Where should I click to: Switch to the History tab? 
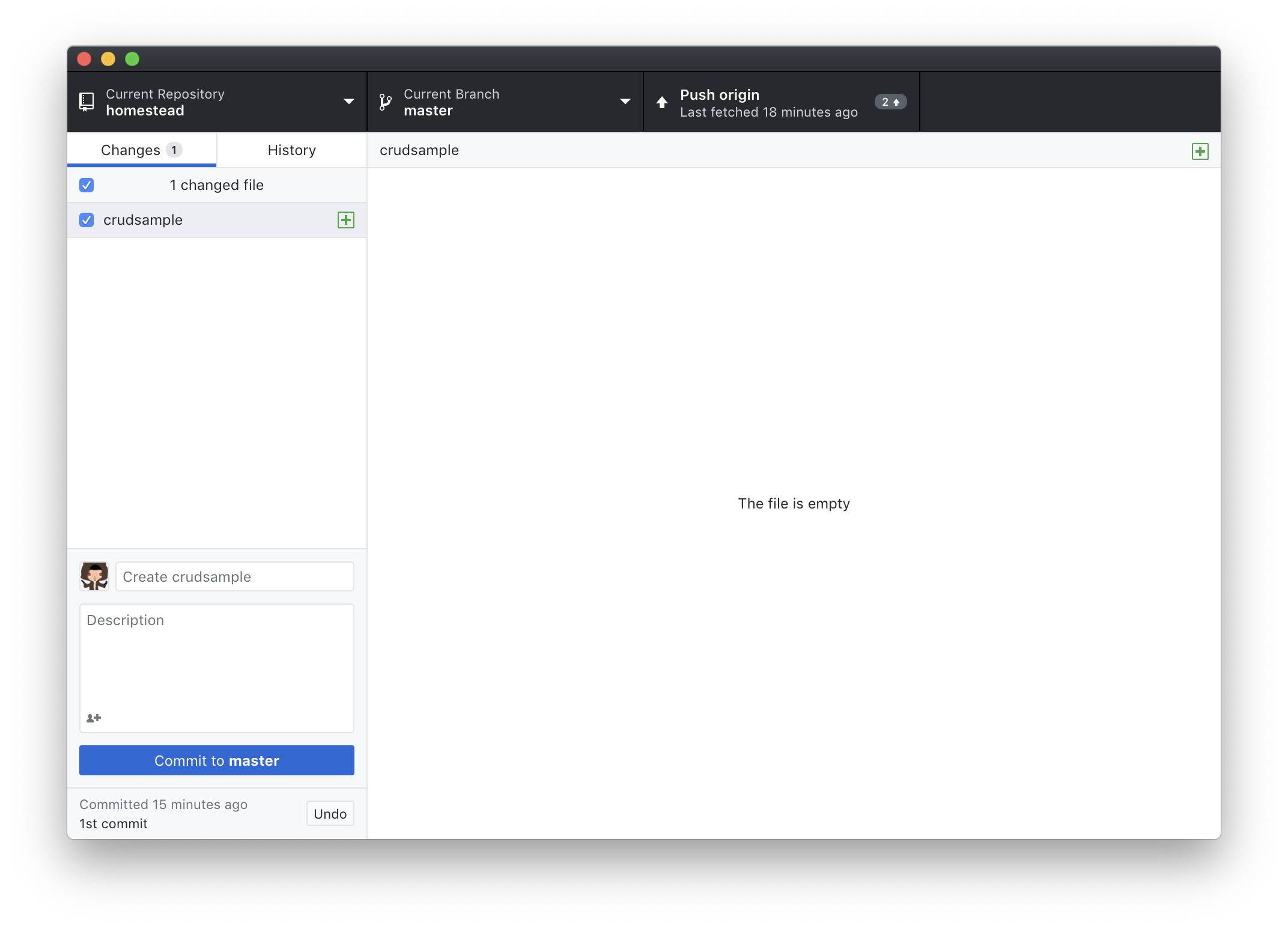click(291, 150)
